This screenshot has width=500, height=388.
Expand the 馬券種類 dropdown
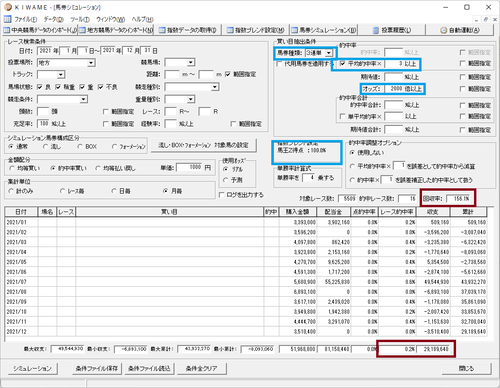click(x=329, y=53)
